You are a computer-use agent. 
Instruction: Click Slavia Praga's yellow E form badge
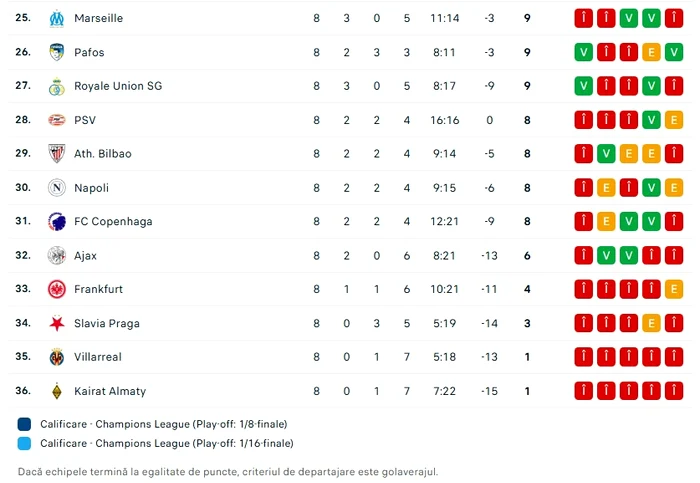pyautogui.click(x=651, y=323)
